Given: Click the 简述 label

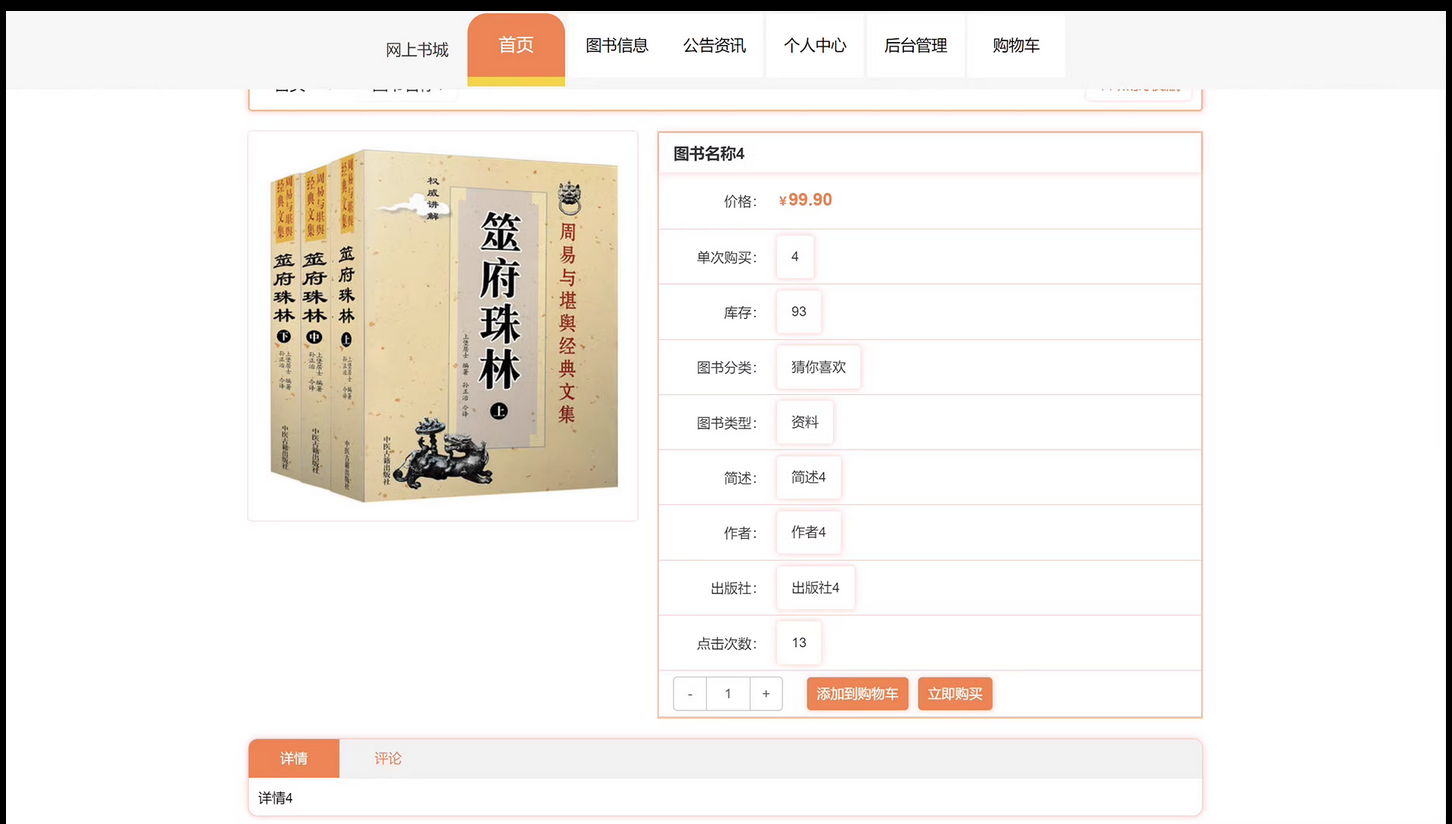Looking at the screenshot, I should (x=741, y=479).
